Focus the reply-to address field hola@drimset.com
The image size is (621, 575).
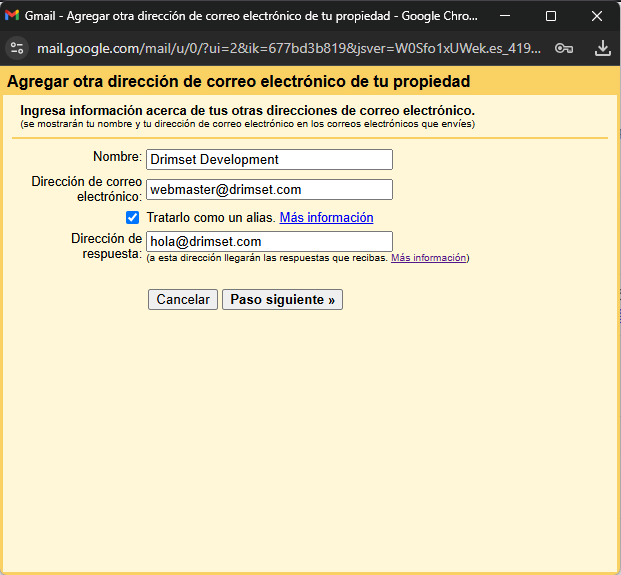[x=269, y=242]
